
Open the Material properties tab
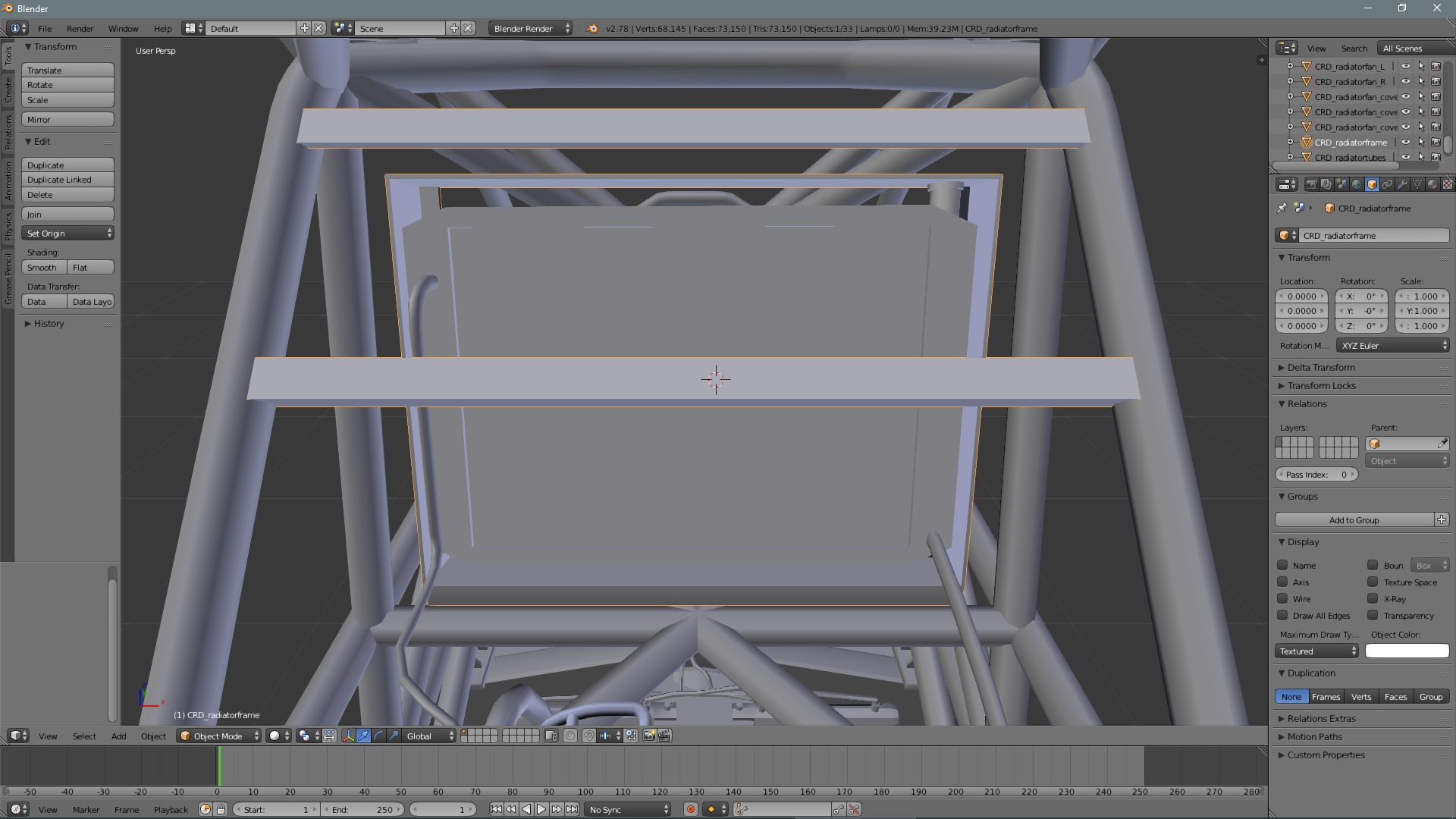pyautogui.click(x=1432, y=184)
